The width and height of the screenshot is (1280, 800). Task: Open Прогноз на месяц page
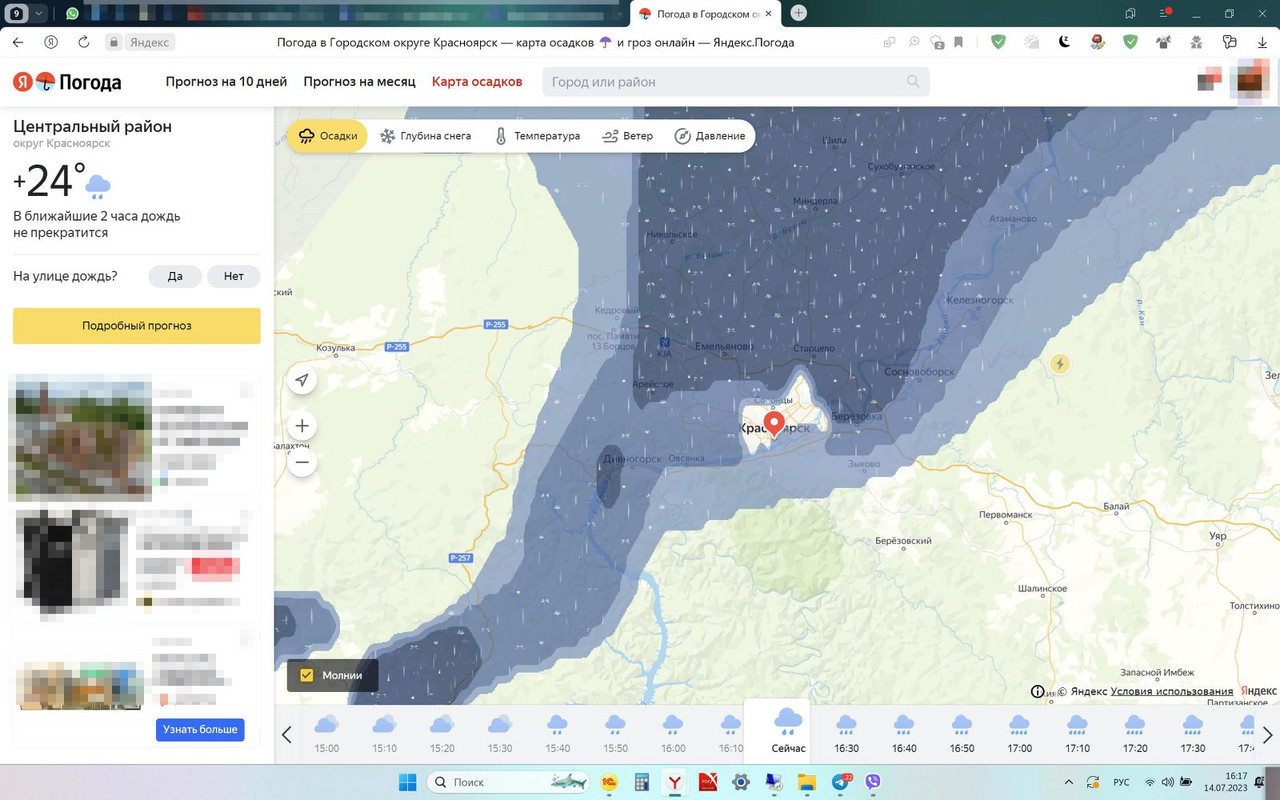[359, 82]
